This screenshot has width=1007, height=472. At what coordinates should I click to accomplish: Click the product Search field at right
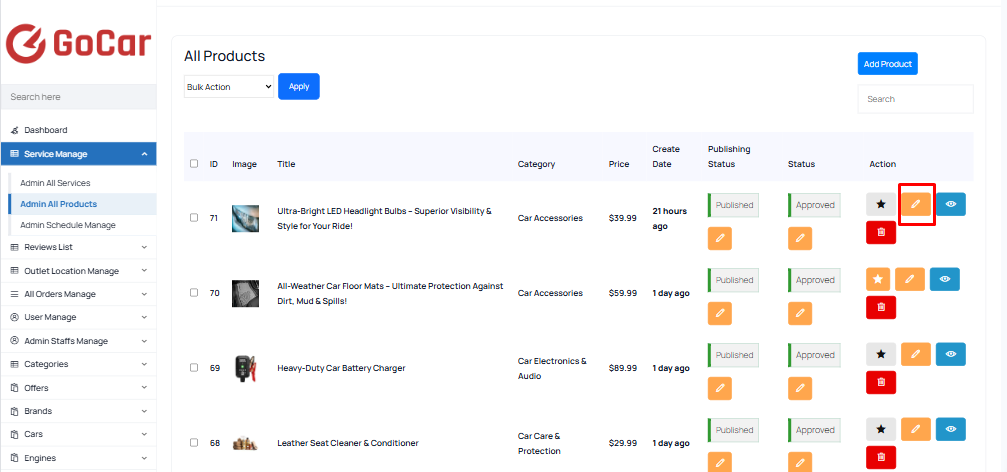(915, 99)
